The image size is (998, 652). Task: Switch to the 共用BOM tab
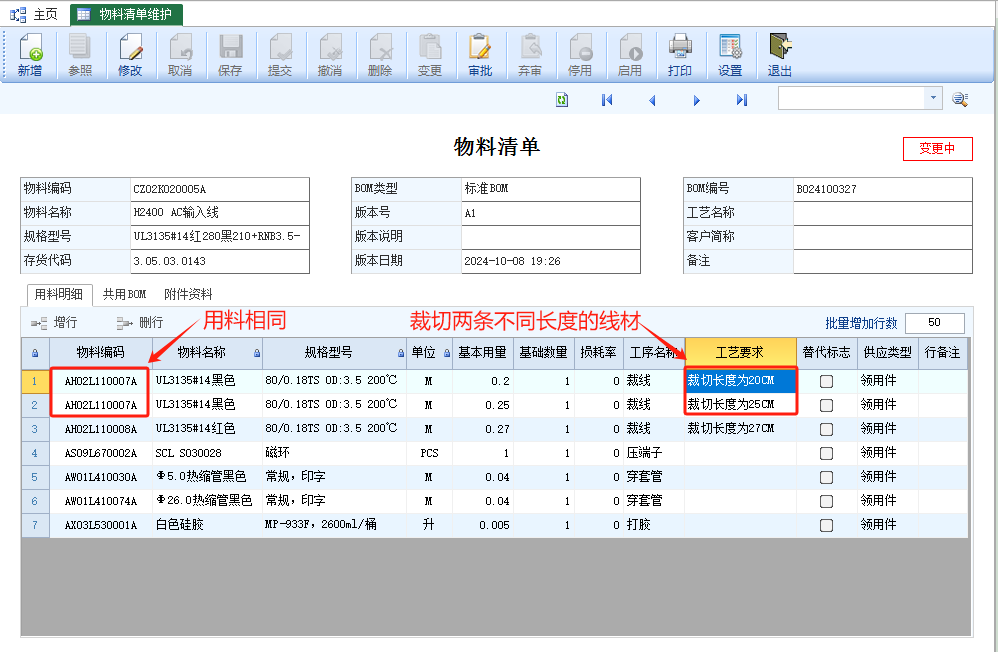pyautogui.click(x=125, y=294)
